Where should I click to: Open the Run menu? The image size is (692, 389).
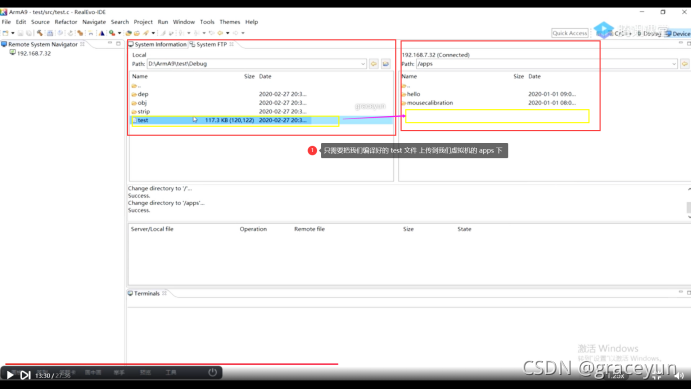(x=163, y=22)
